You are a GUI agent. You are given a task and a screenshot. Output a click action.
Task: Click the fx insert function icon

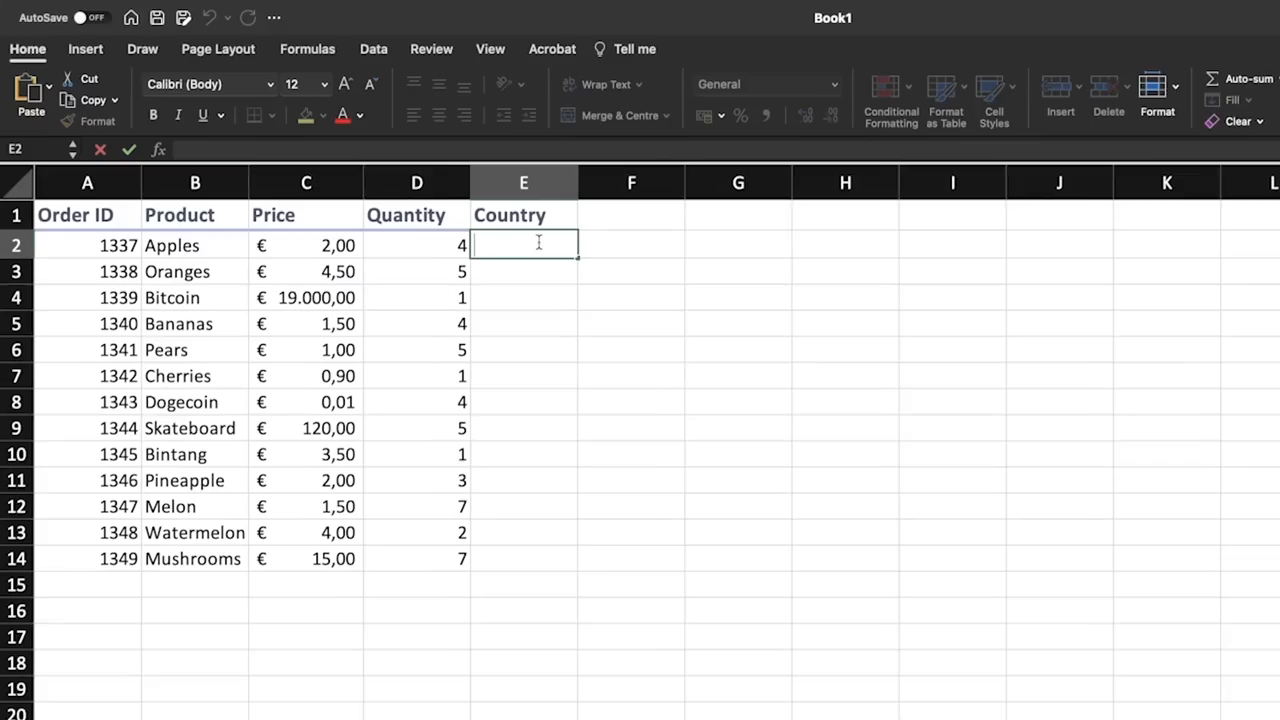pos(158,150)
